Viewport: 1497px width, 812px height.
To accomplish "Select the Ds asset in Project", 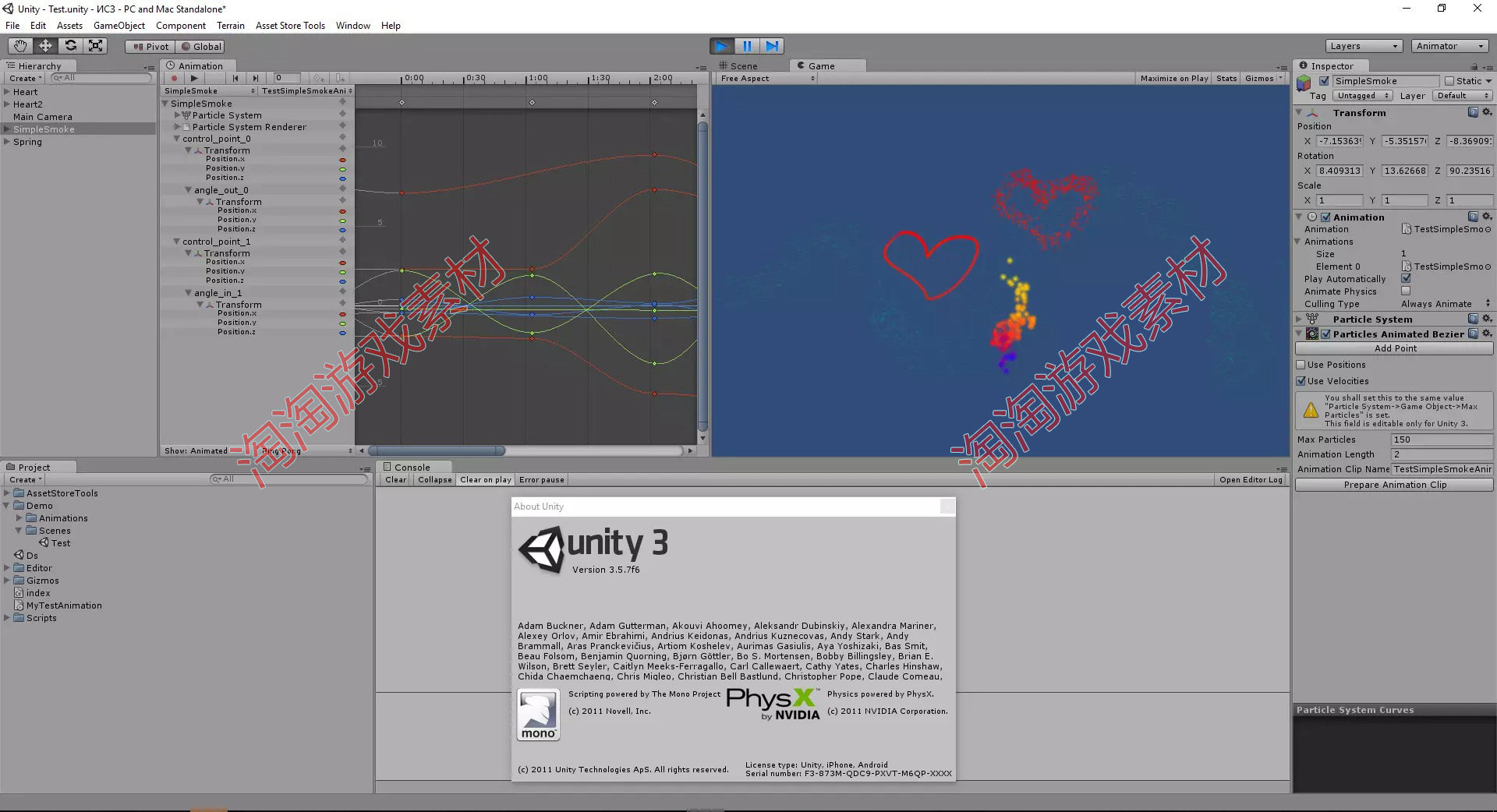I will click(26, 556).
